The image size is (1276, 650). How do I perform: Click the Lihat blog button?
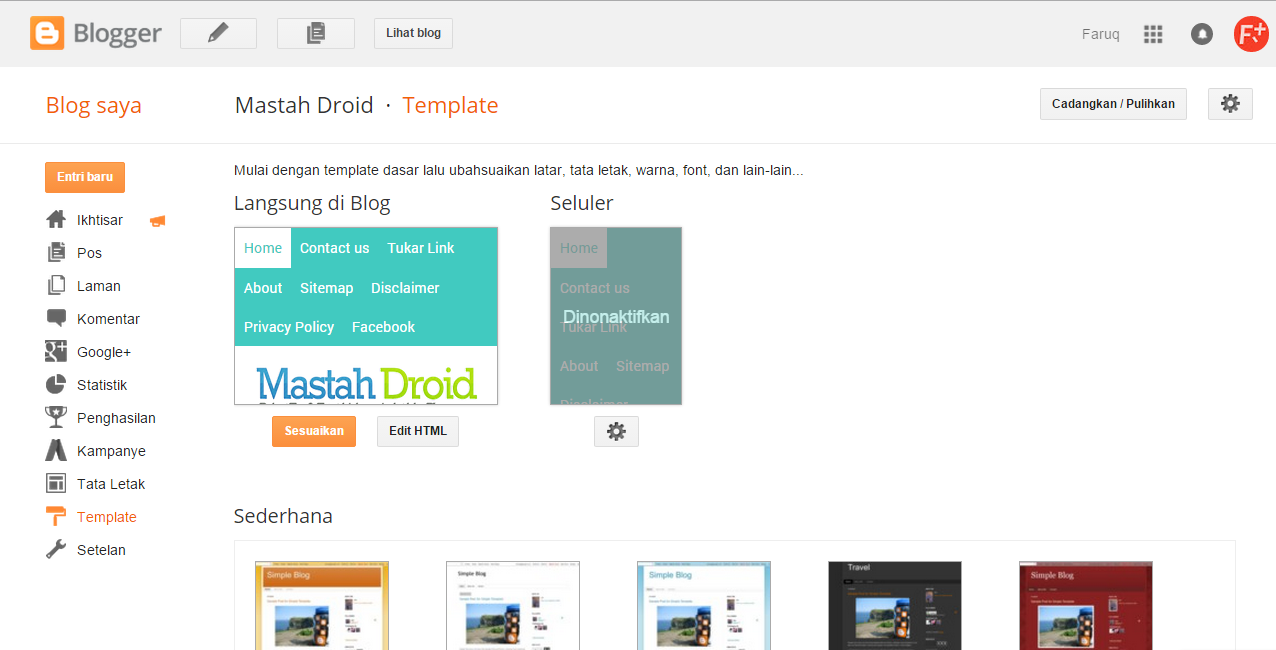coord(413,33)
